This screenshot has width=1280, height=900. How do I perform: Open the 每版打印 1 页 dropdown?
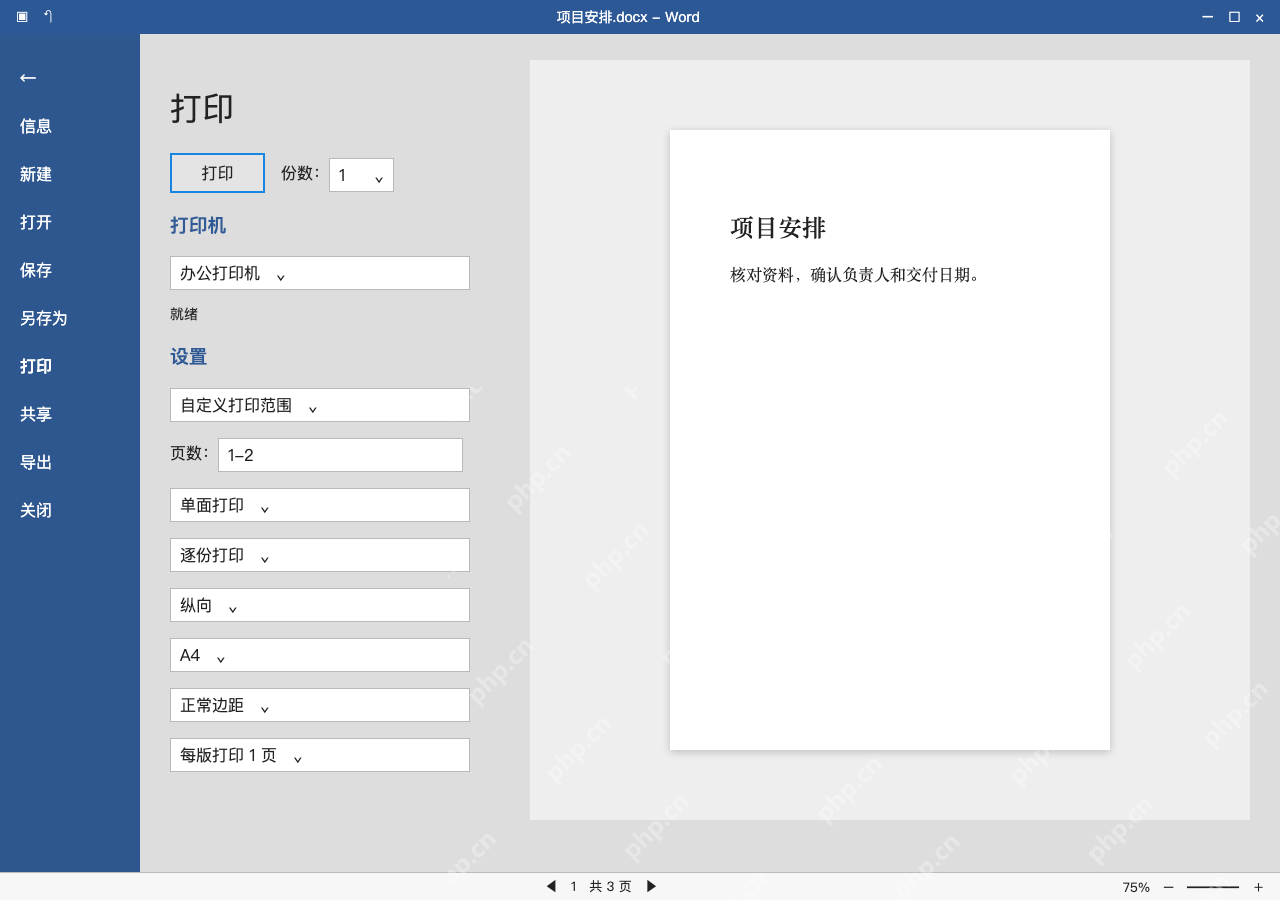320,755
